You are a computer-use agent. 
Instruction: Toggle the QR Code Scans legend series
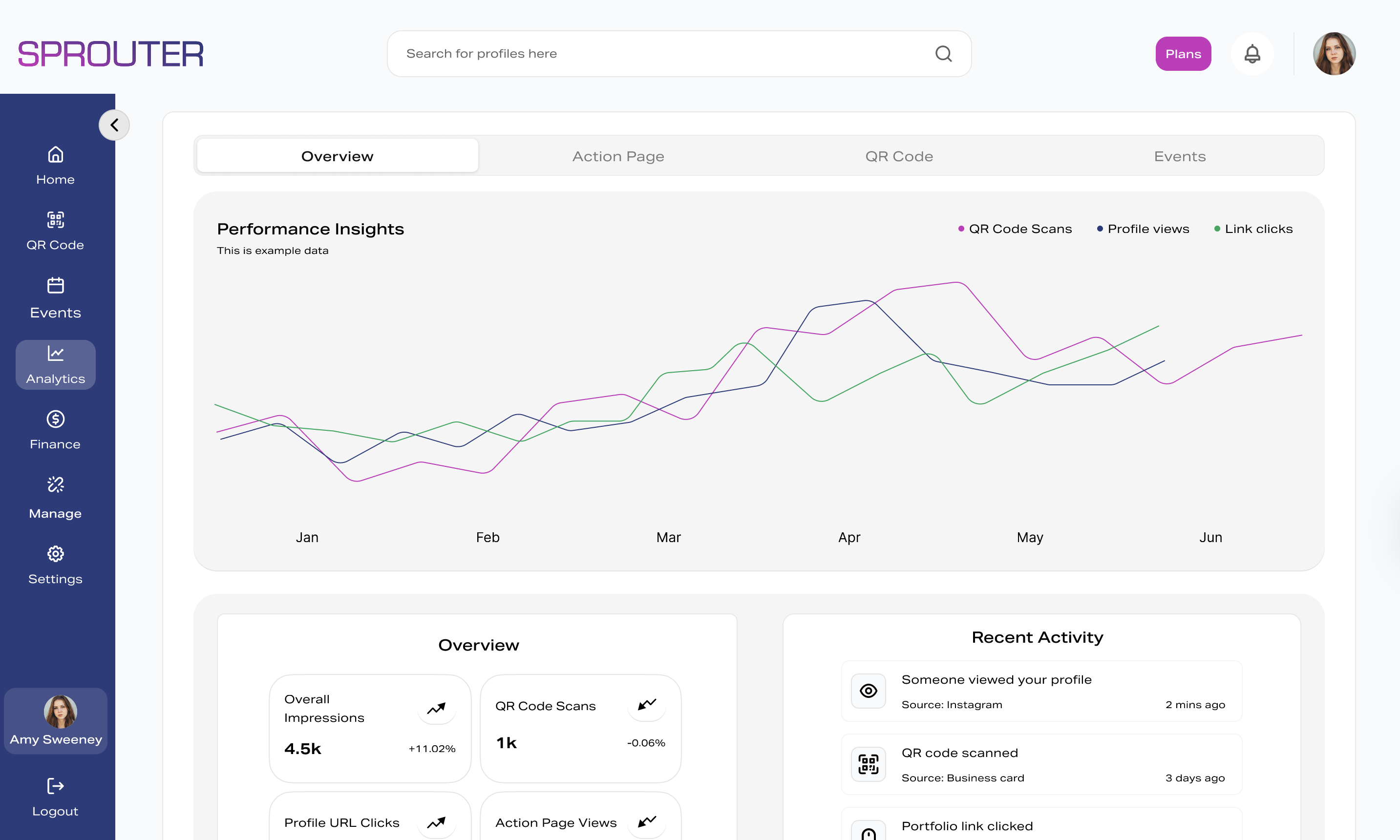[x=1014, y=229]
